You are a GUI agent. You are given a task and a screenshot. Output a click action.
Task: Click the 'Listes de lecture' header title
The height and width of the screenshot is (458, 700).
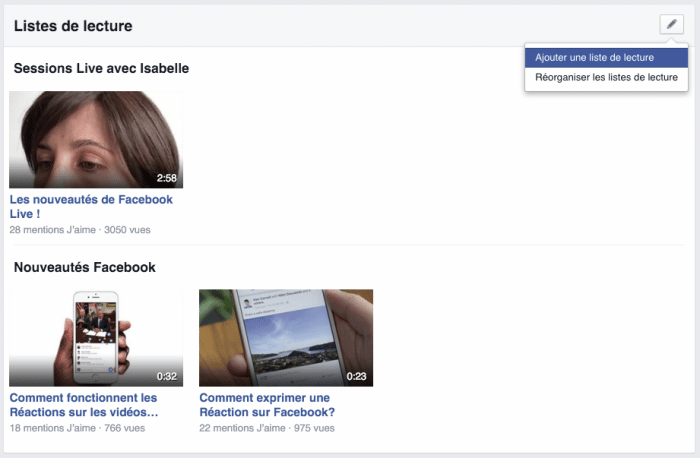pos(73,26)
